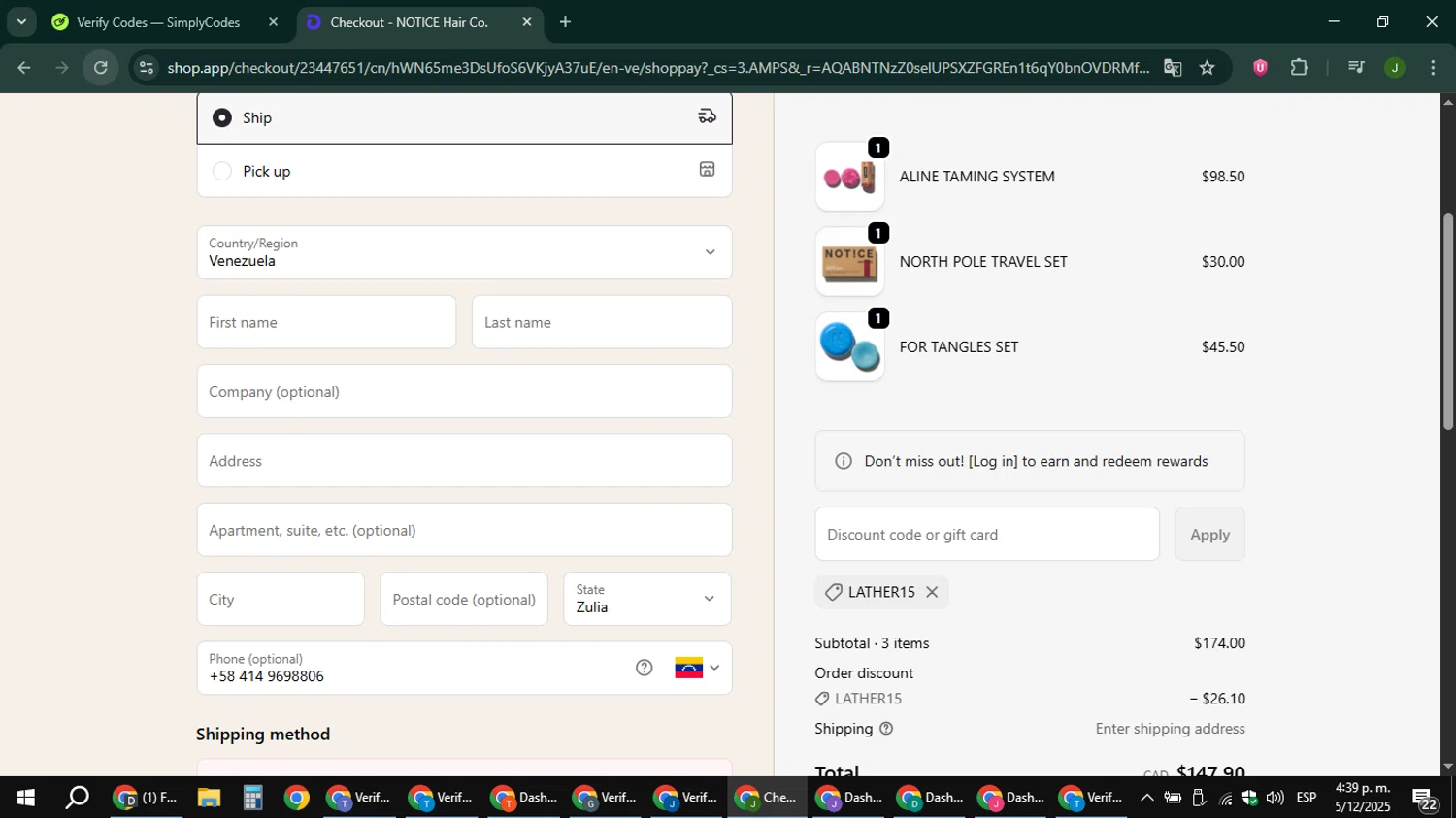Screen dimensions: 1456x818
Task: Open the tab search dropdown arrow
Action: coord(21,21)
